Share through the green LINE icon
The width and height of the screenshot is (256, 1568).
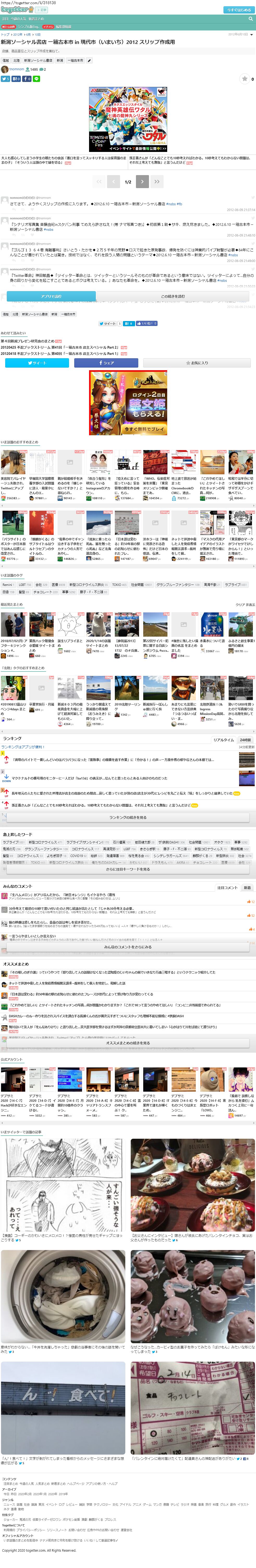click(36, 79)
